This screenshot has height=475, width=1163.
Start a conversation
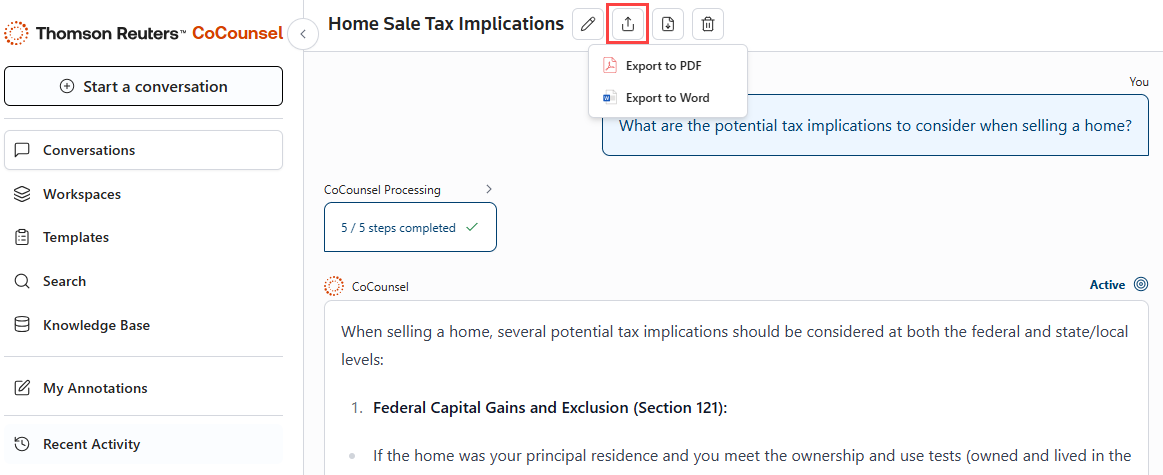click(144, 87)
